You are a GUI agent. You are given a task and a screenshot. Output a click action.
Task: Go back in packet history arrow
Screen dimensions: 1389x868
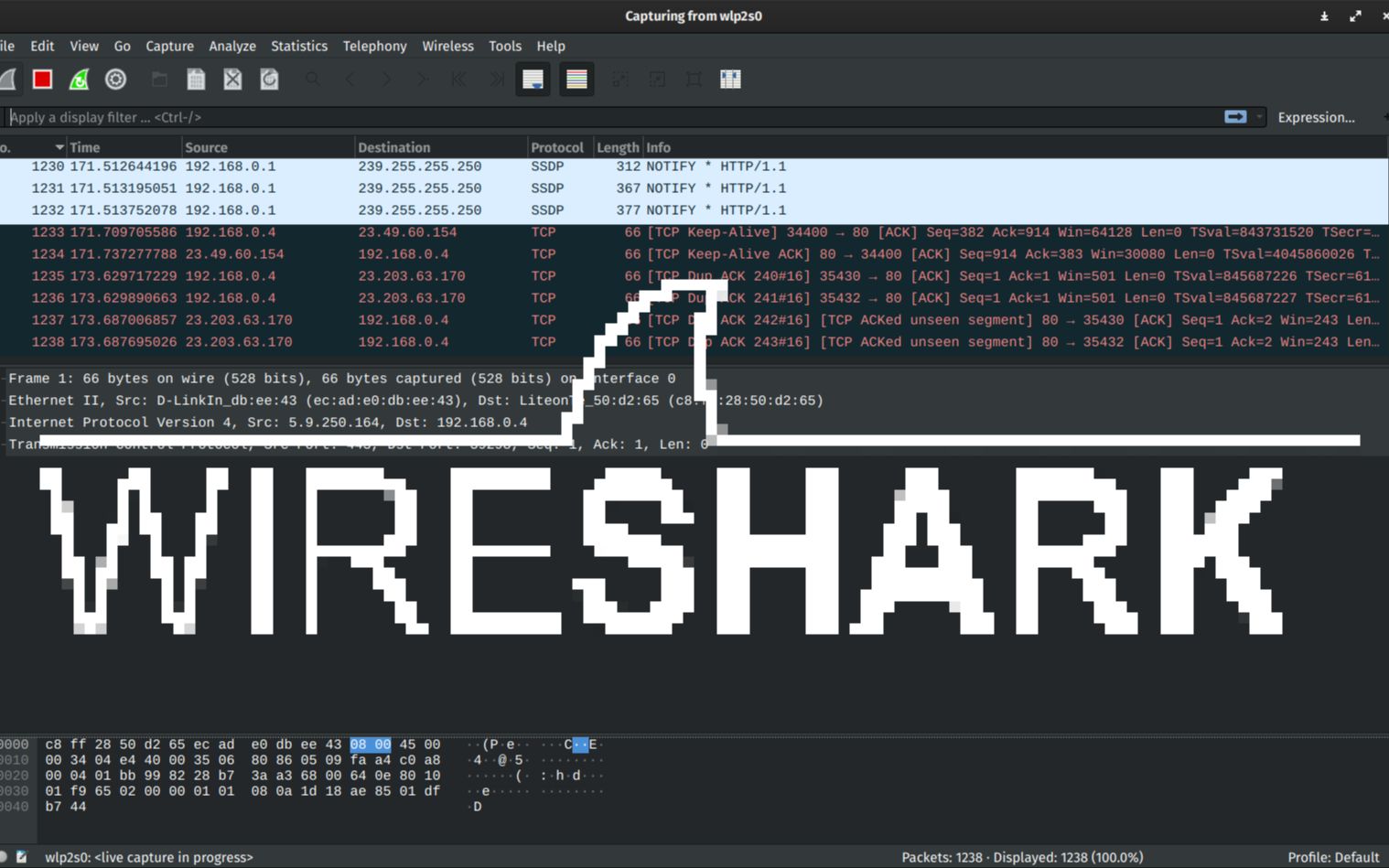coord(350,80)
